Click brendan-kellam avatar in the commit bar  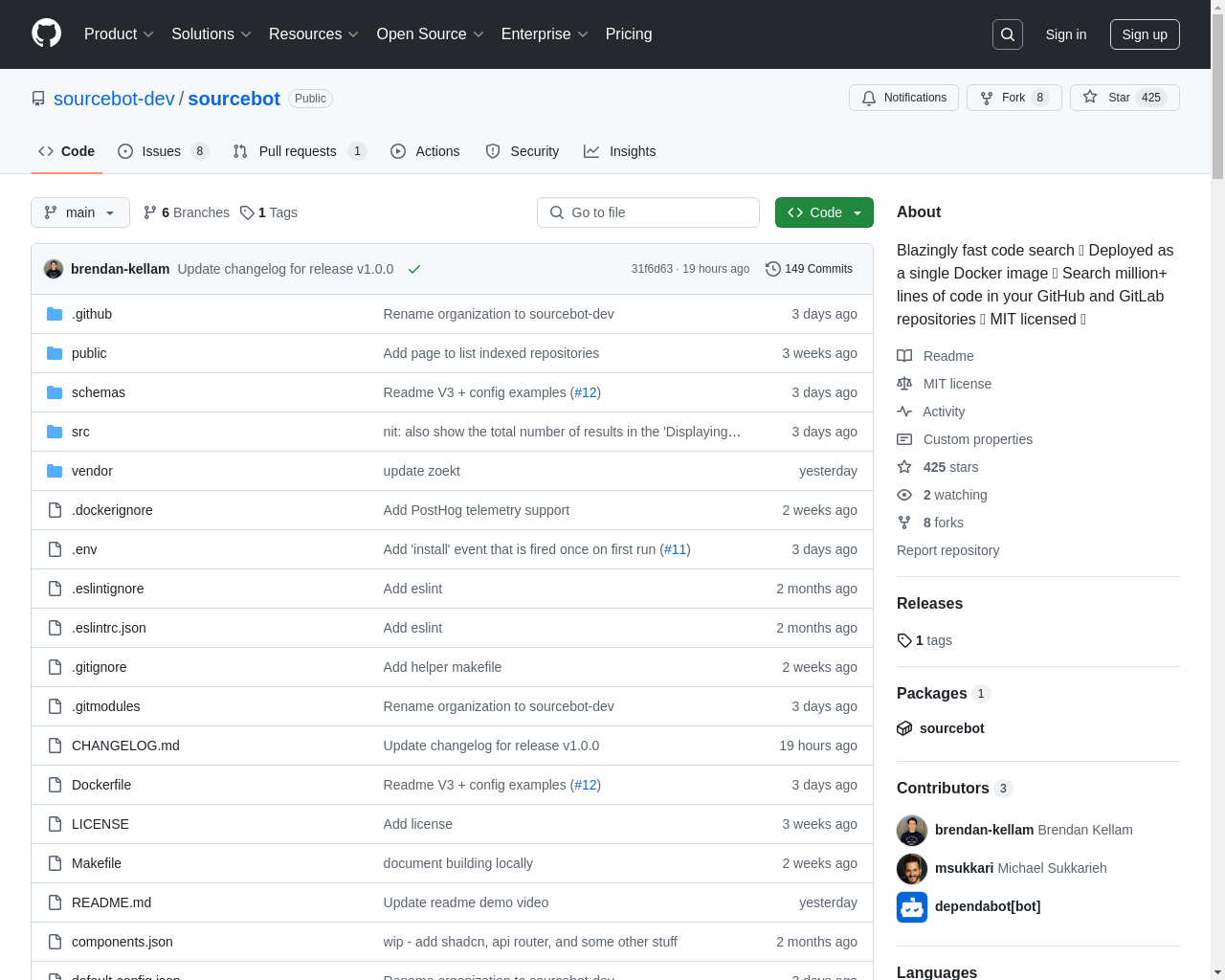point(54,269)
